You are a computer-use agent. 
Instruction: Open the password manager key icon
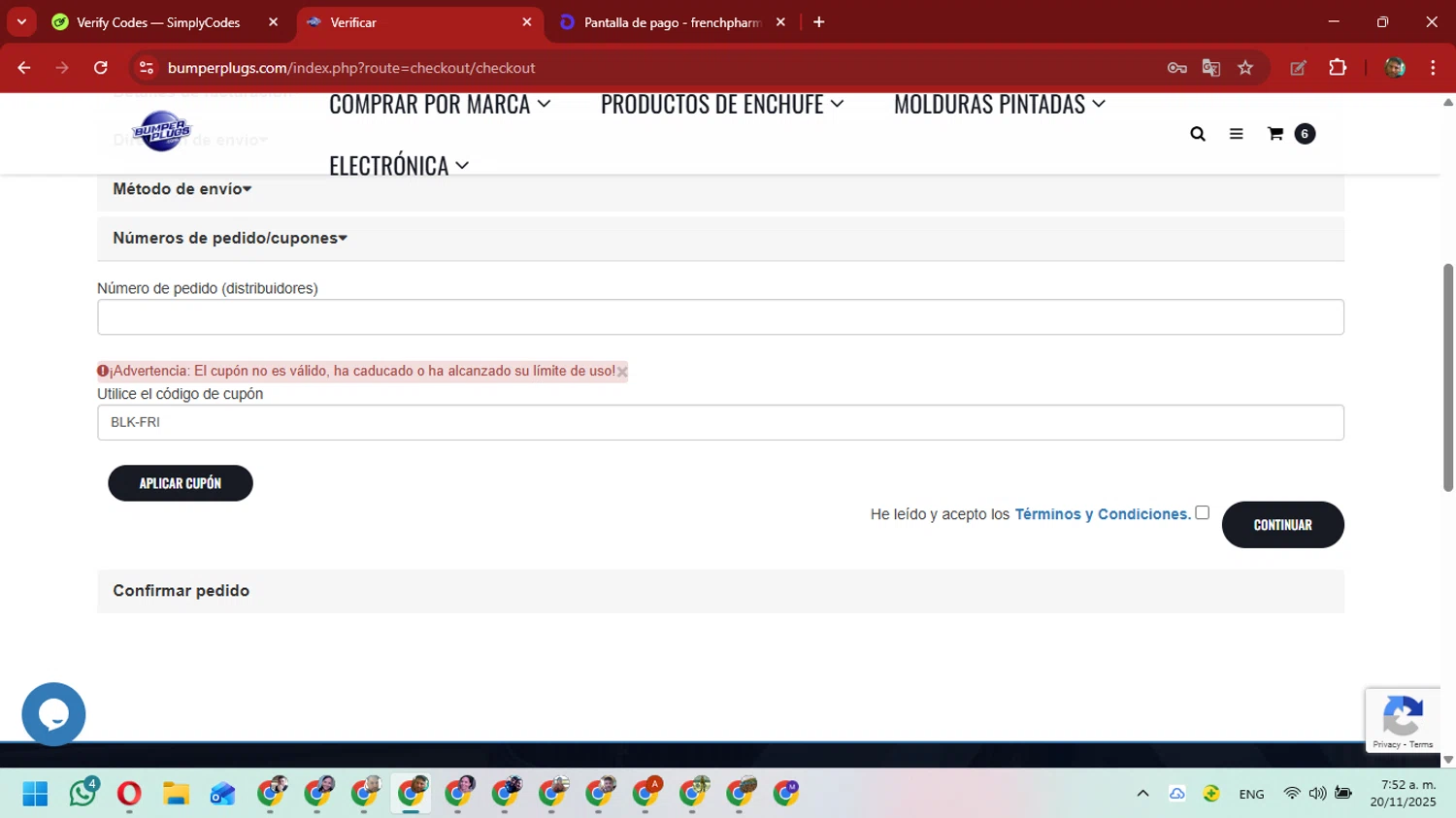[x=1176, y=68]
